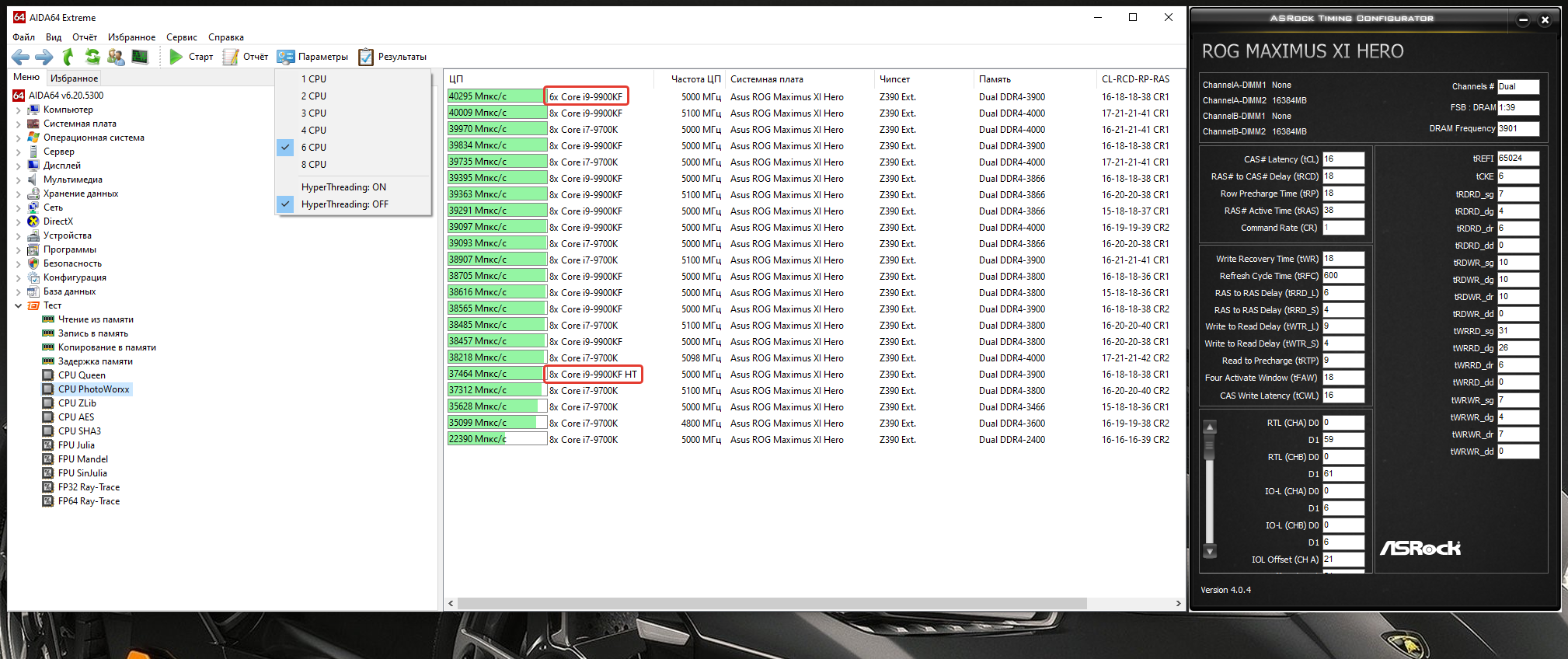
Task: Choose 4 CPU in the popup
Action: (x=354, y=131)
